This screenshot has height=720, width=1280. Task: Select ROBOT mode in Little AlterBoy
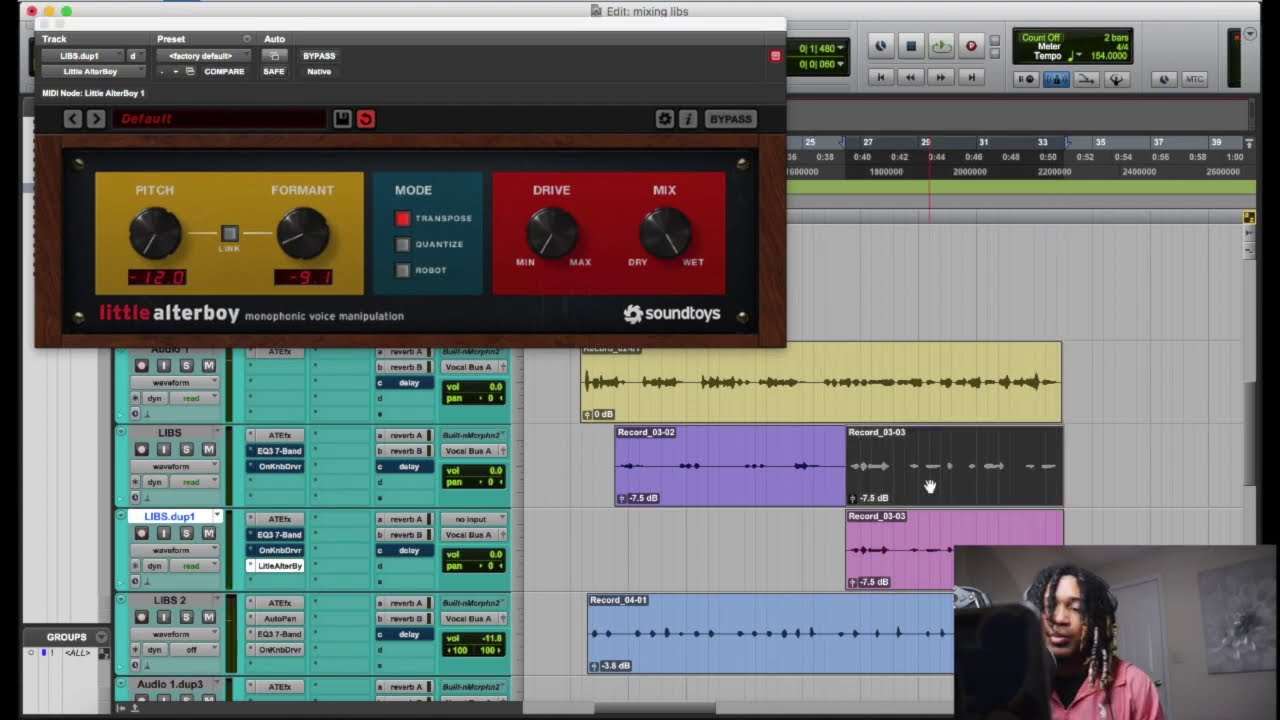coord(403,270)
